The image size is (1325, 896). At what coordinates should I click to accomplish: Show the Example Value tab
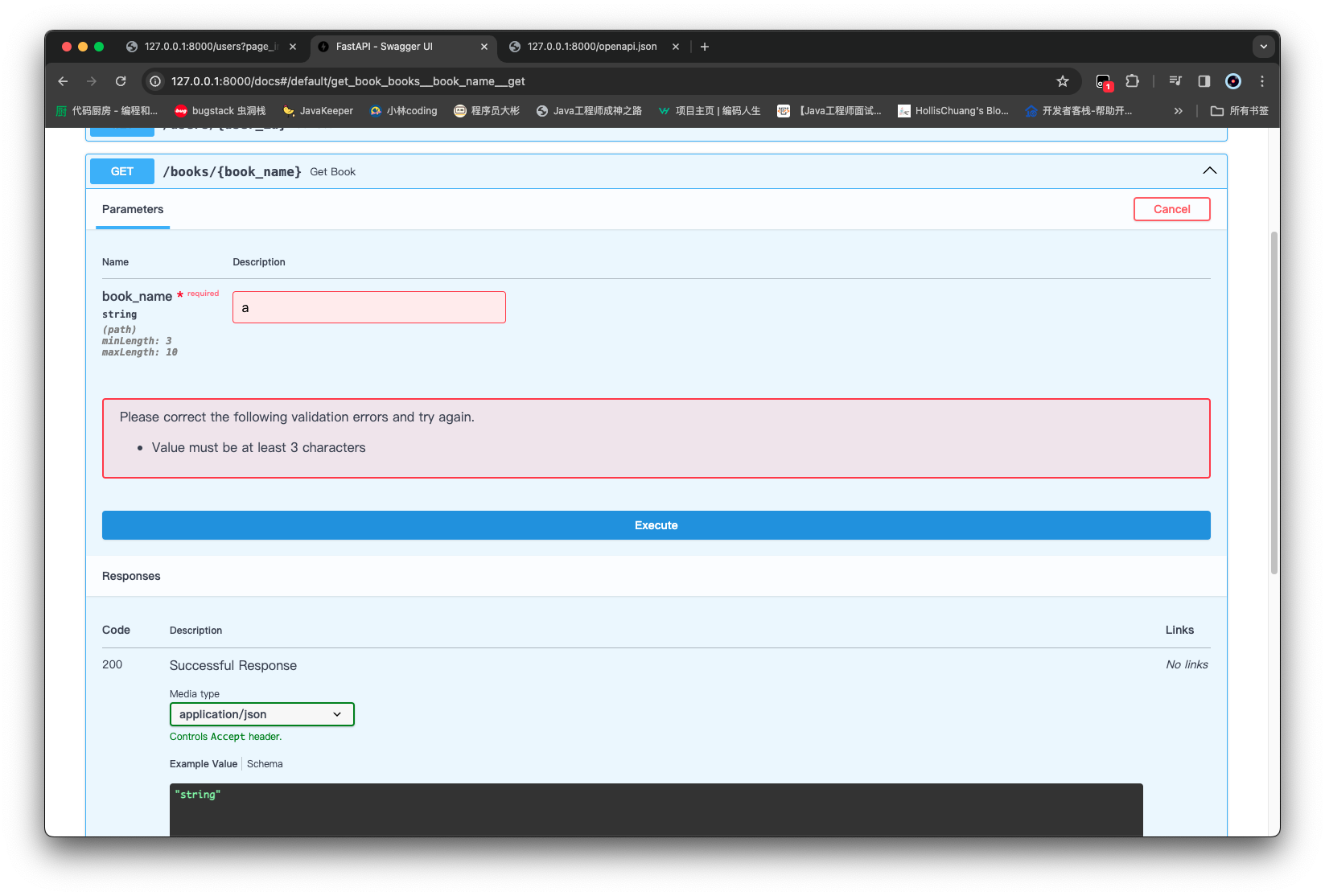(x=204, y=764)
